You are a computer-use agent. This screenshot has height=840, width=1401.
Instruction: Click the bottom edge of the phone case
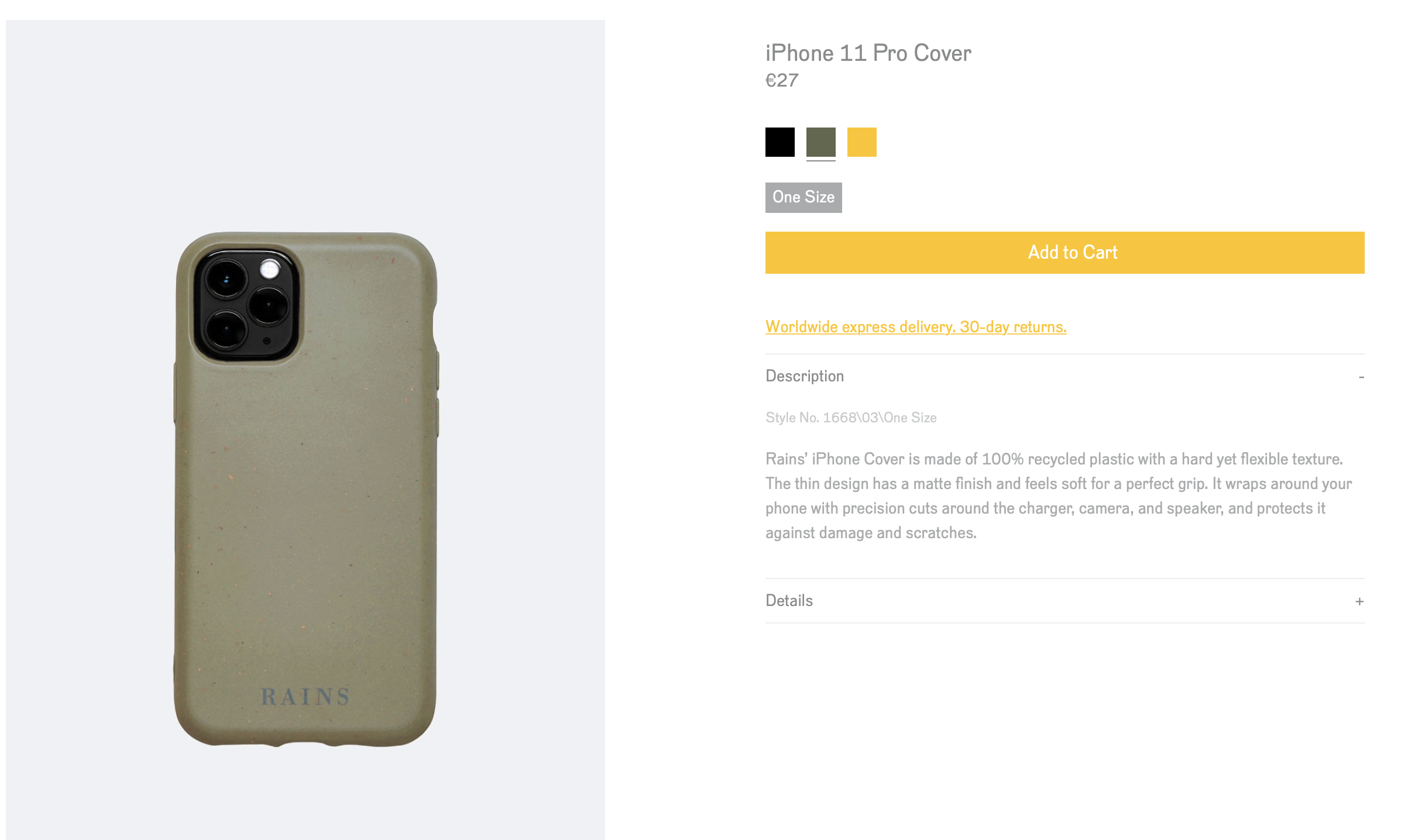pos(305,743)
